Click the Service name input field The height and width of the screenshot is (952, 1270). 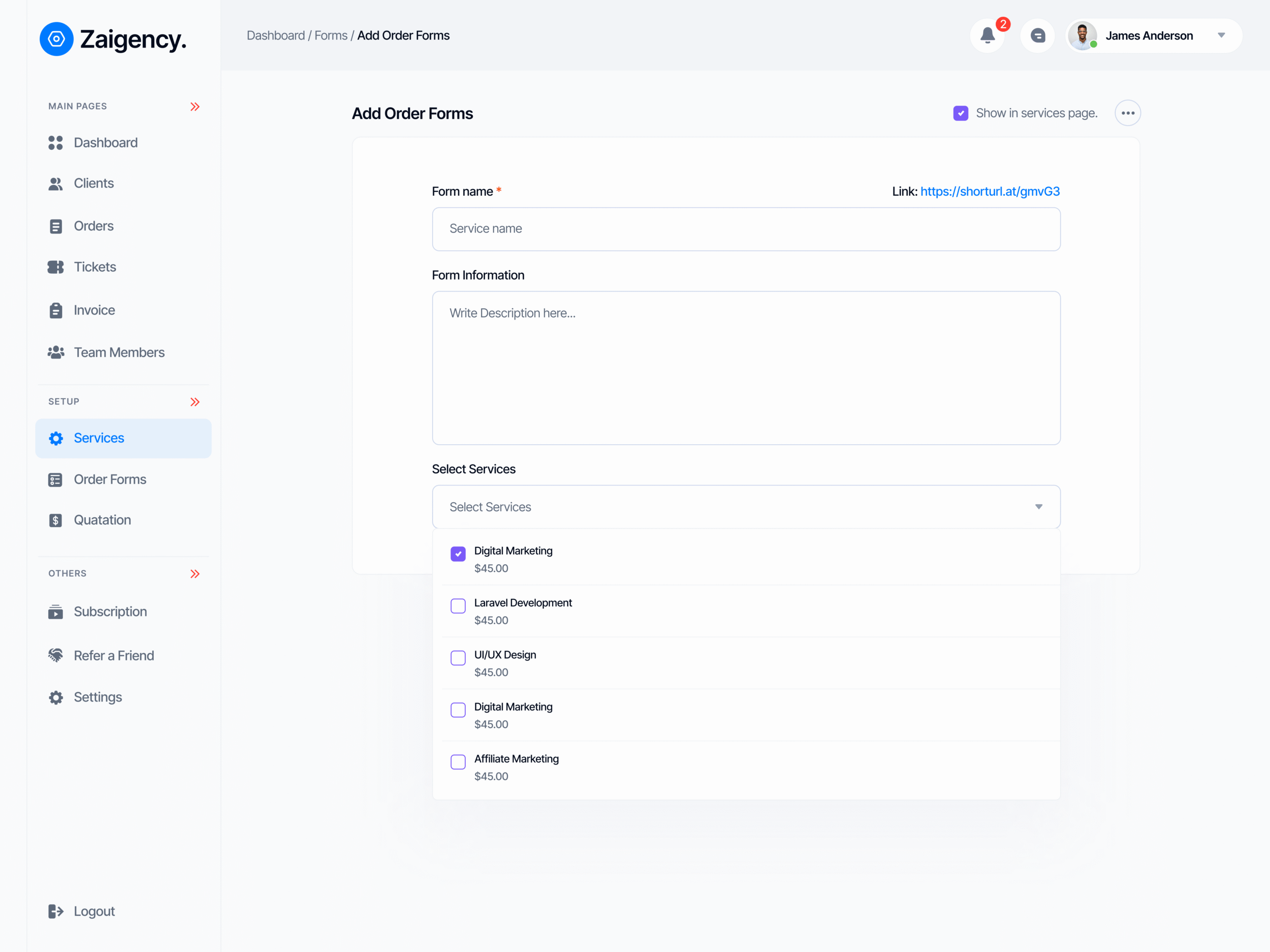pyautogui.click(x=746, y=229)
